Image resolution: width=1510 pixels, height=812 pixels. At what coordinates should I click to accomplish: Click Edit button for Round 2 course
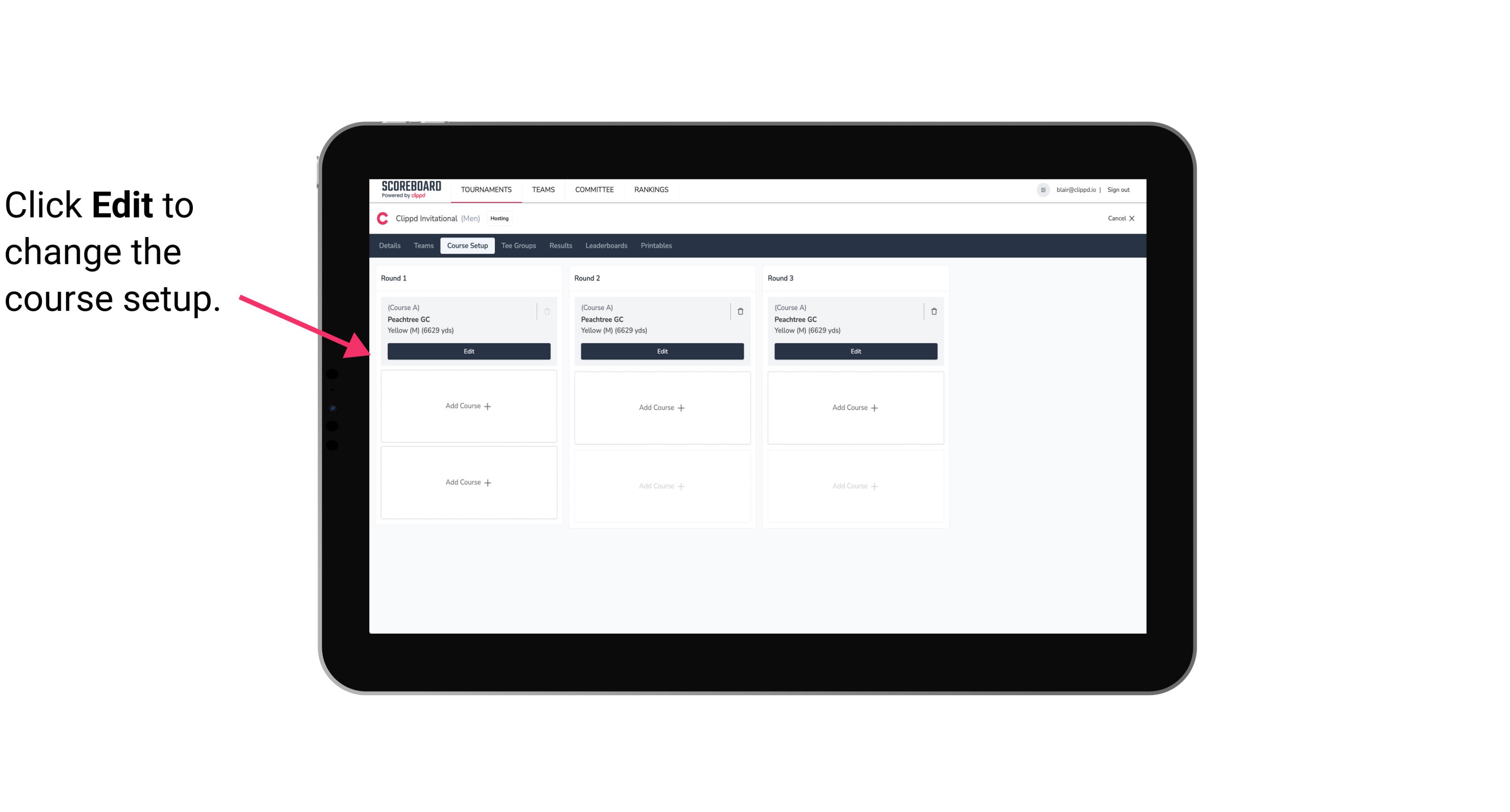point(661,350)
